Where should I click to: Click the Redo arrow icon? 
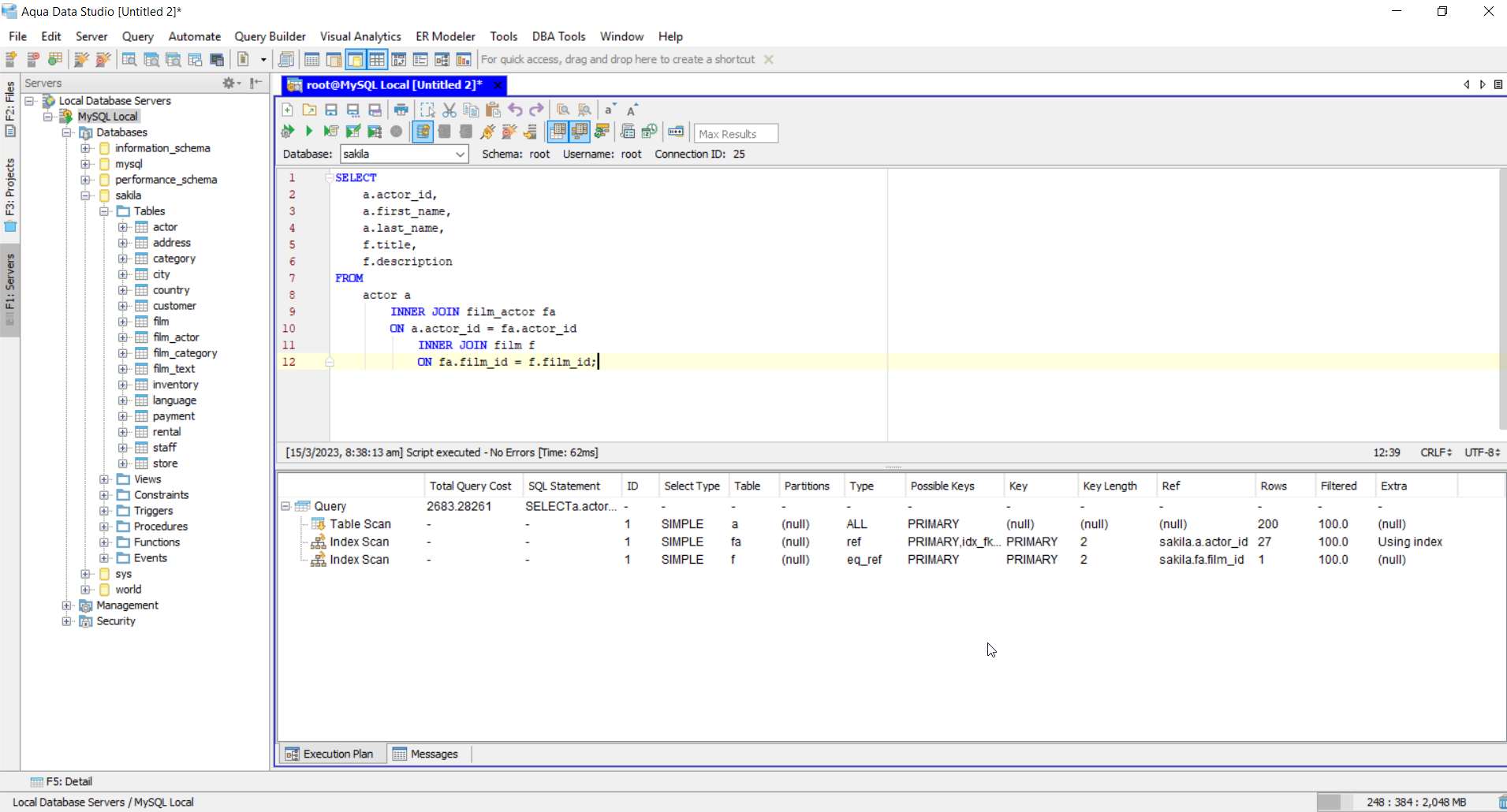coord(537,110)
